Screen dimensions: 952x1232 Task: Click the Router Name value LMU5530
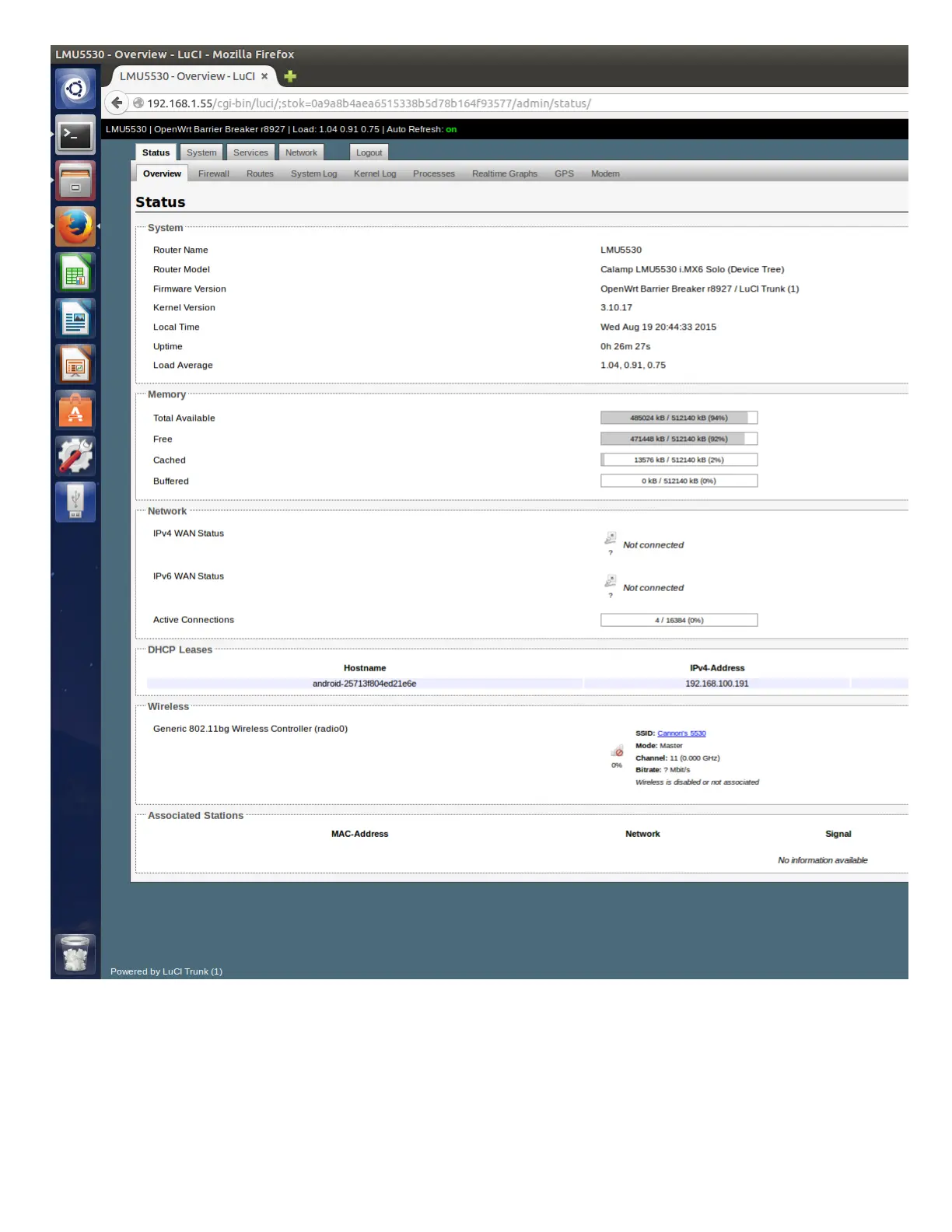click(621, 250)
